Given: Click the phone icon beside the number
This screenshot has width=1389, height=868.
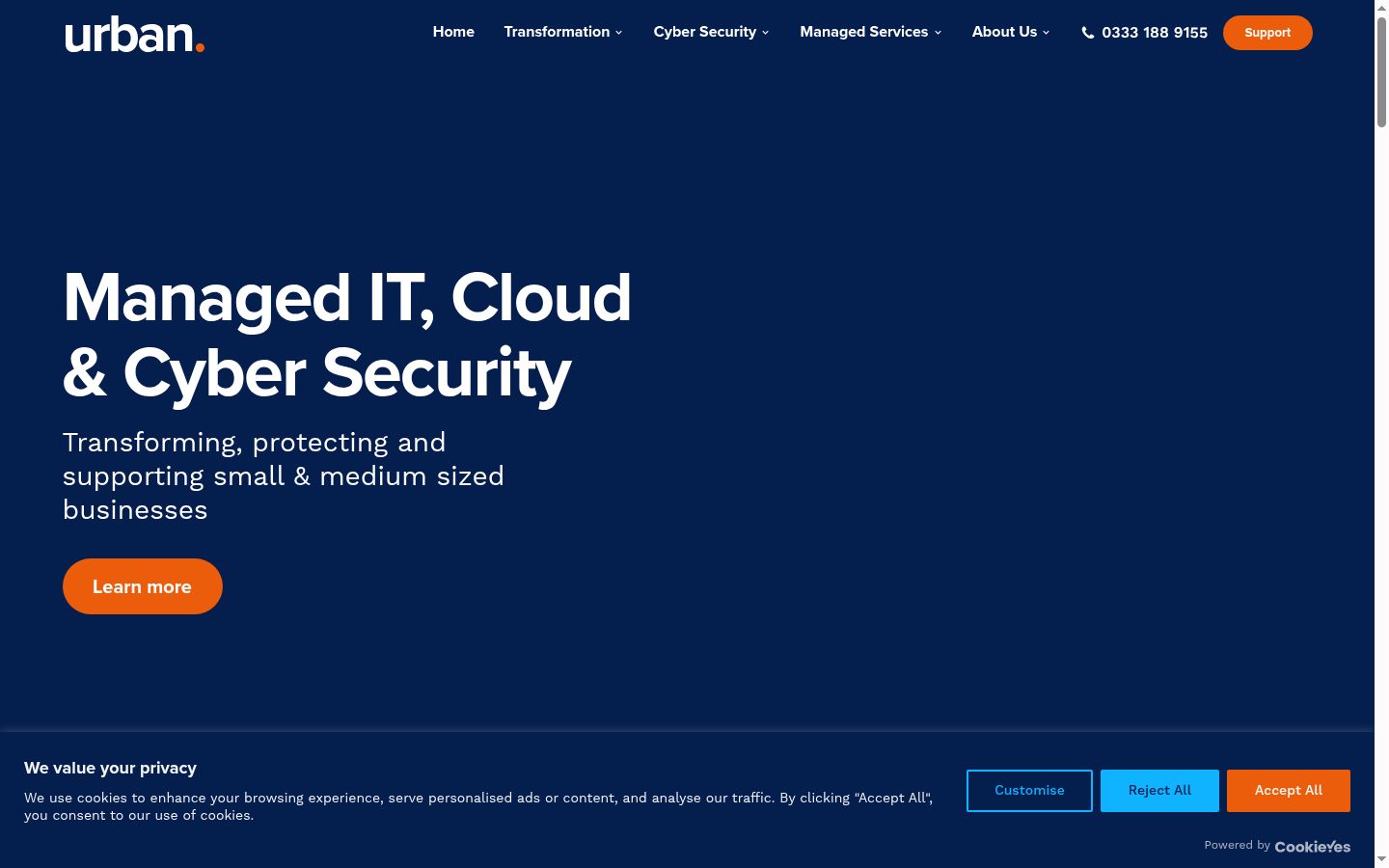Looking at the screenshot, I should 1088,33.
